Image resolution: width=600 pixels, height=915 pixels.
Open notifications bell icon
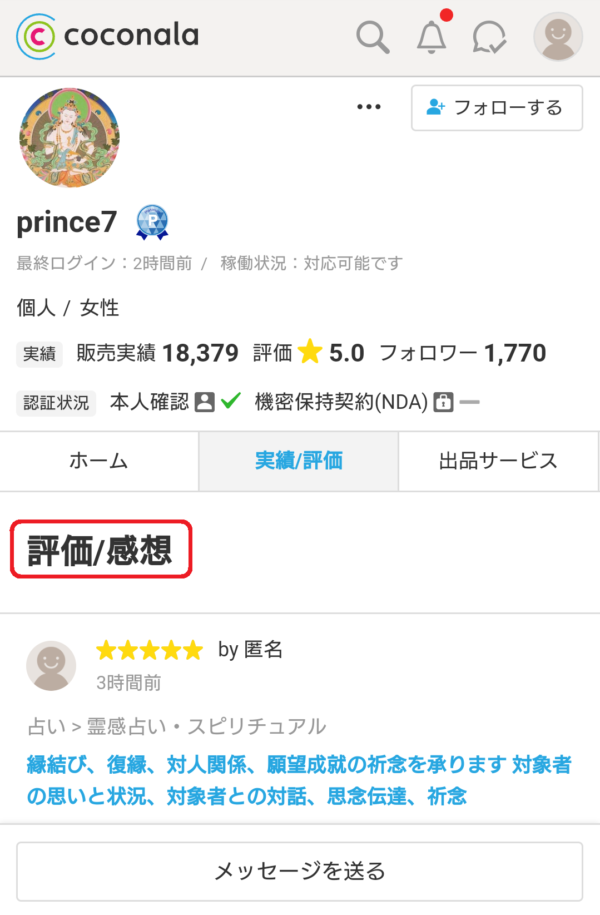[431, 37]
